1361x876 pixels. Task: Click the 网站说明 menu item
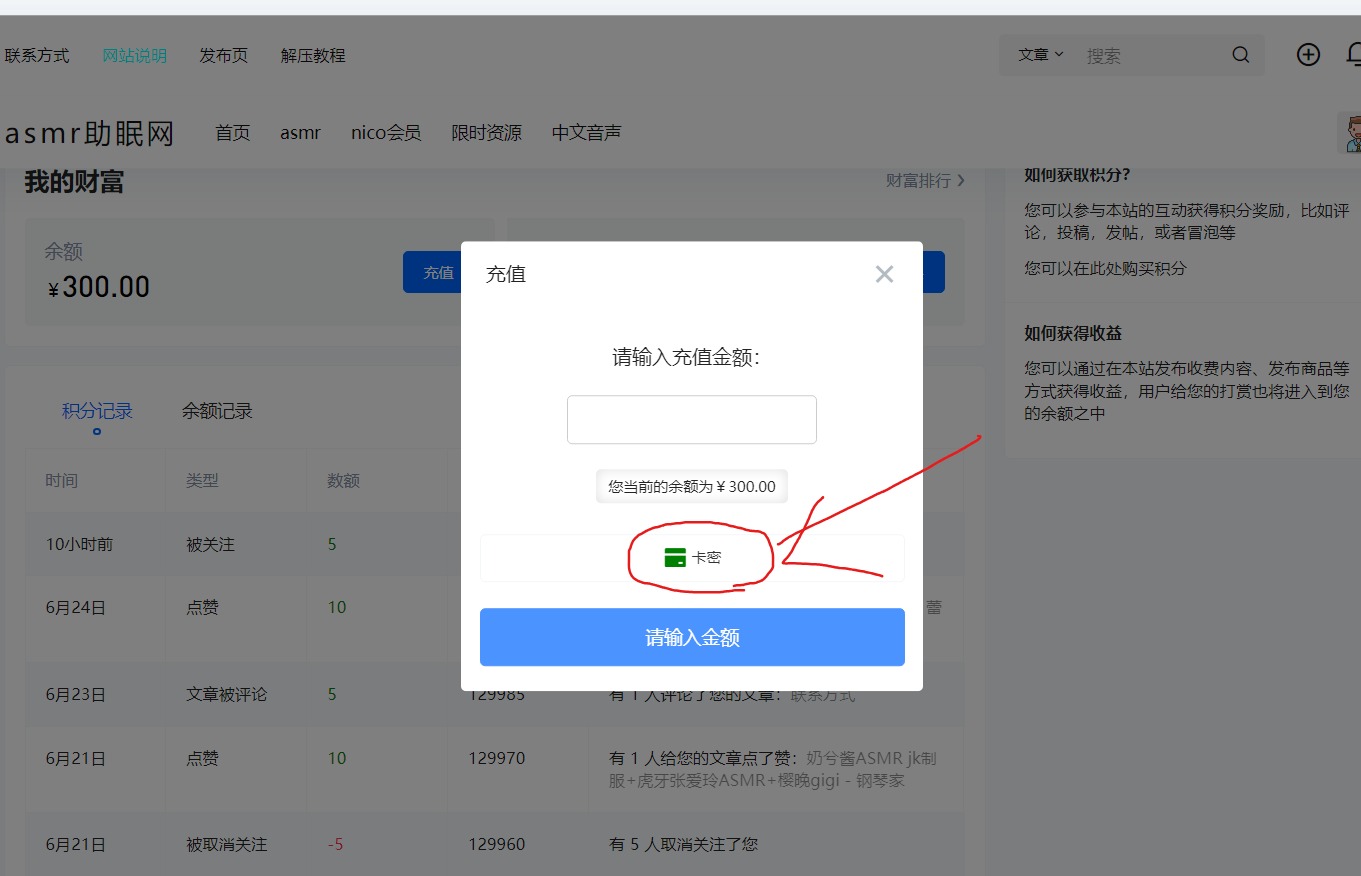135,56
